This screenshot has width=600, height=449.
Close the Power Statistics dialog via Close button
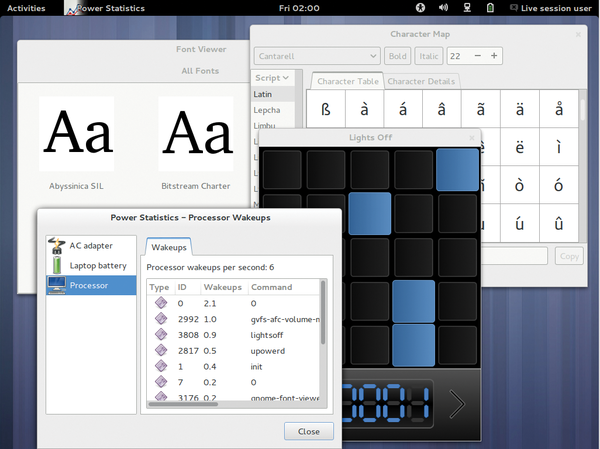[x=309, y=431]
